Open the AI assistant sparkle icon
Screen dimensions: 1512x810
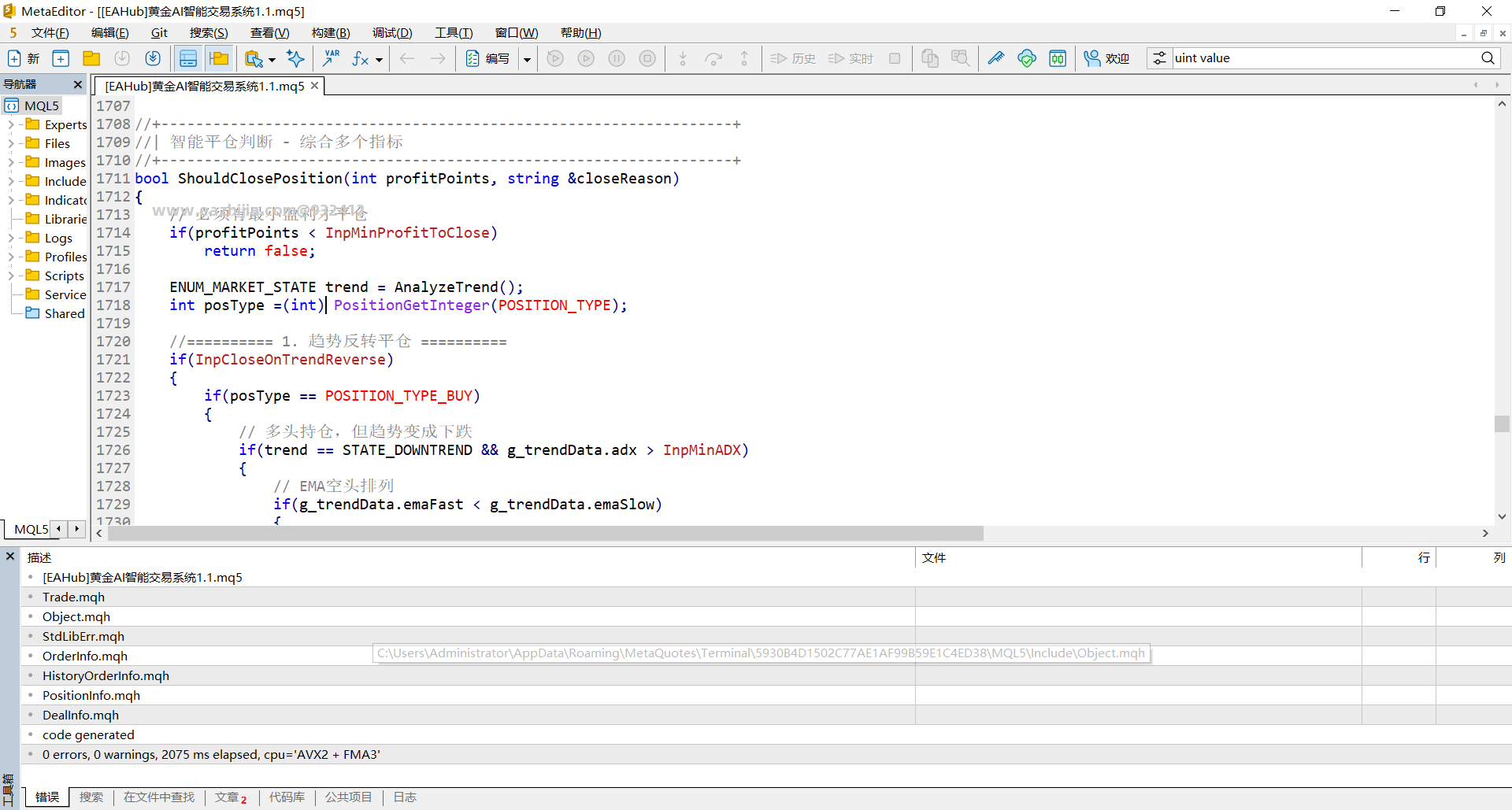[295, 58]
